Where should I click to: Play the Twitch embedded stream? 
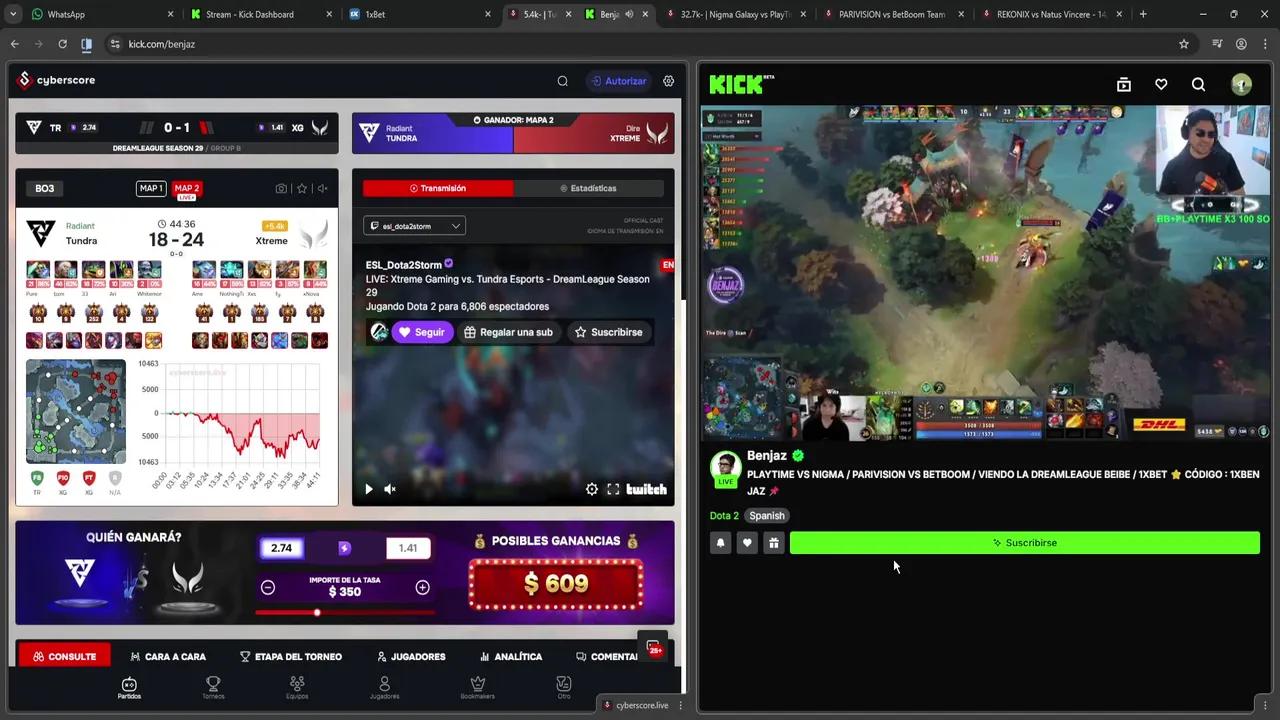(x=368, y=489)
